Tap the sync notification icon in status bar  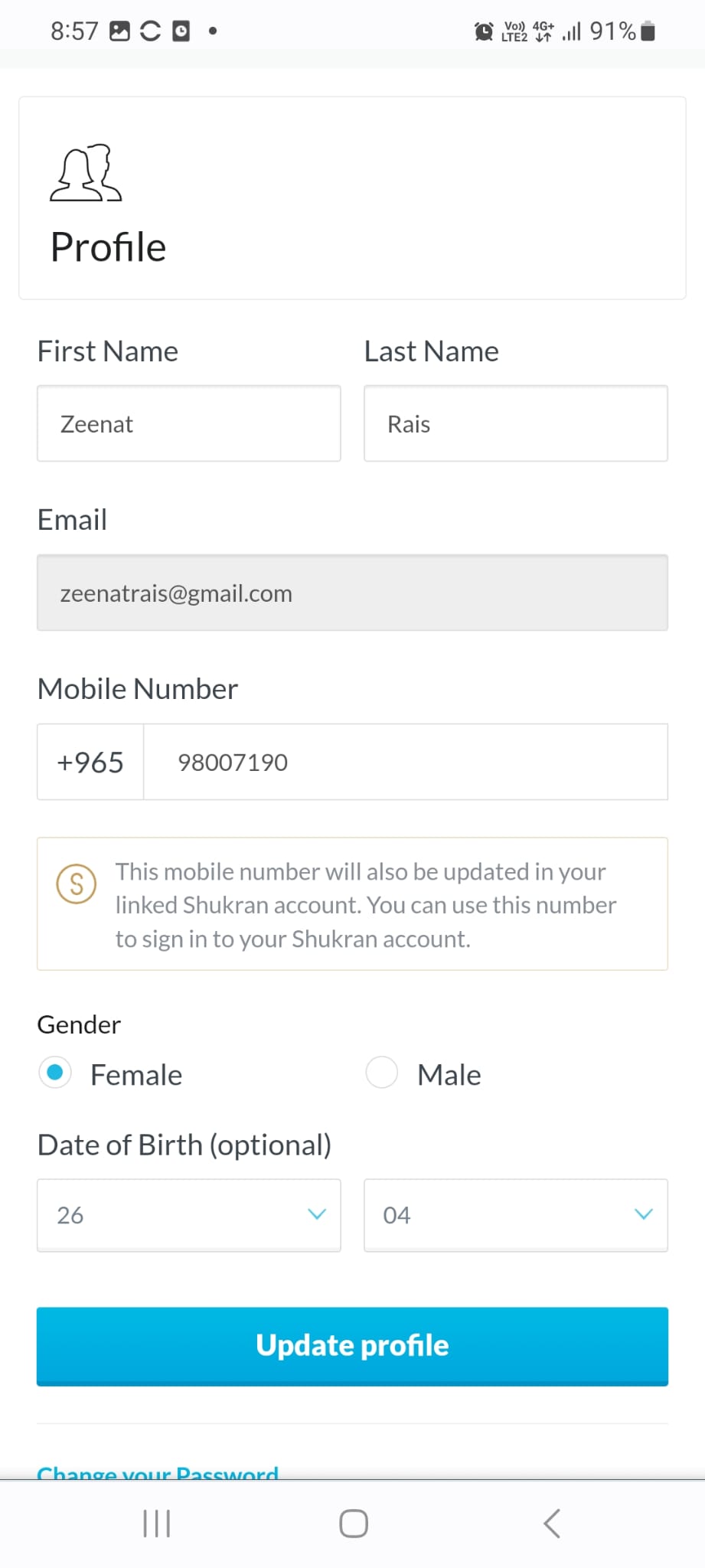[151, 31]
